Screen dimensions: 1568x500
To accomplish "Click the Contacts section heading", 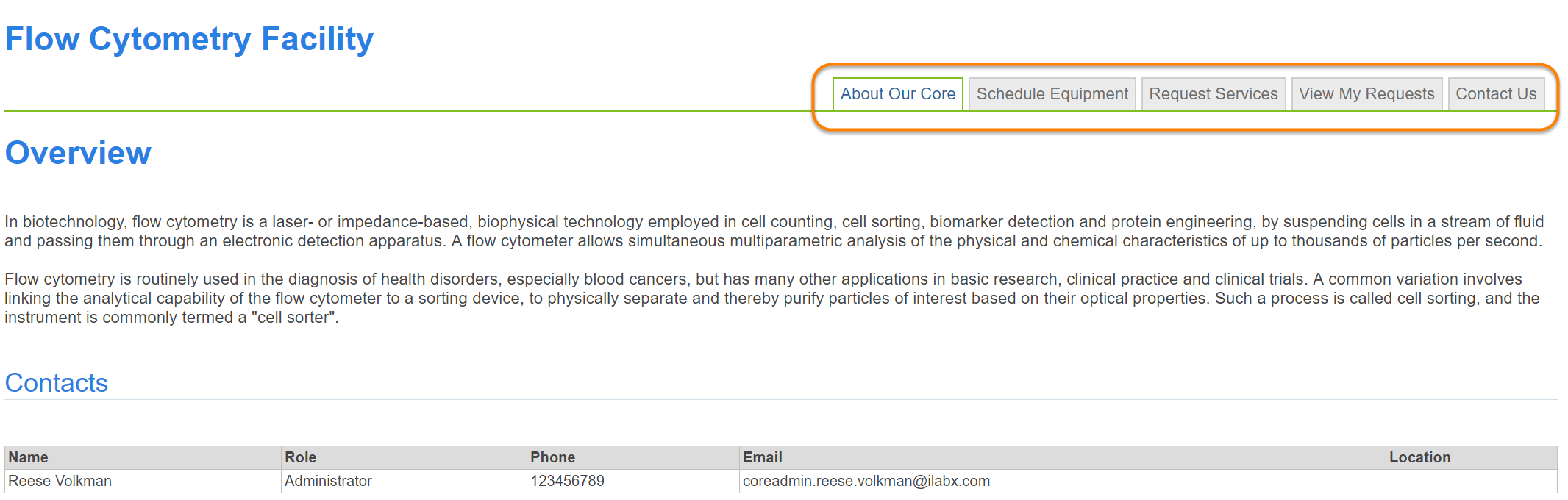I will click(57, 383).
